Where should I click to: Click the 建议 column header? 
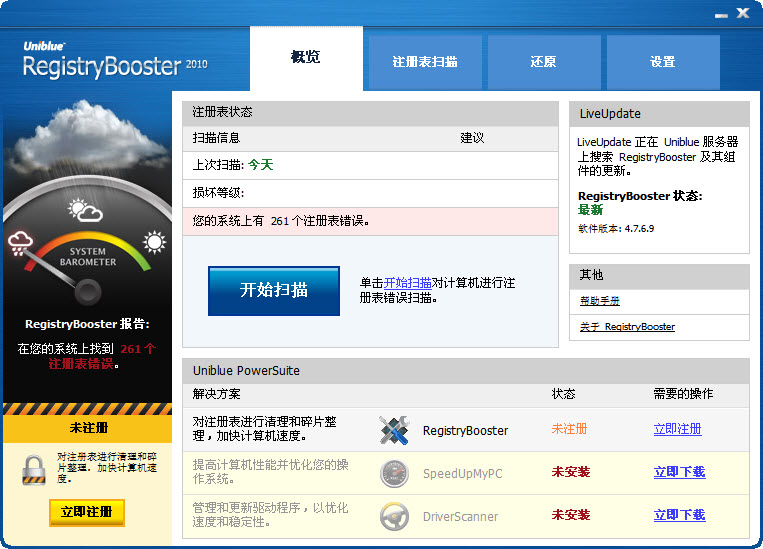point(472,138)
